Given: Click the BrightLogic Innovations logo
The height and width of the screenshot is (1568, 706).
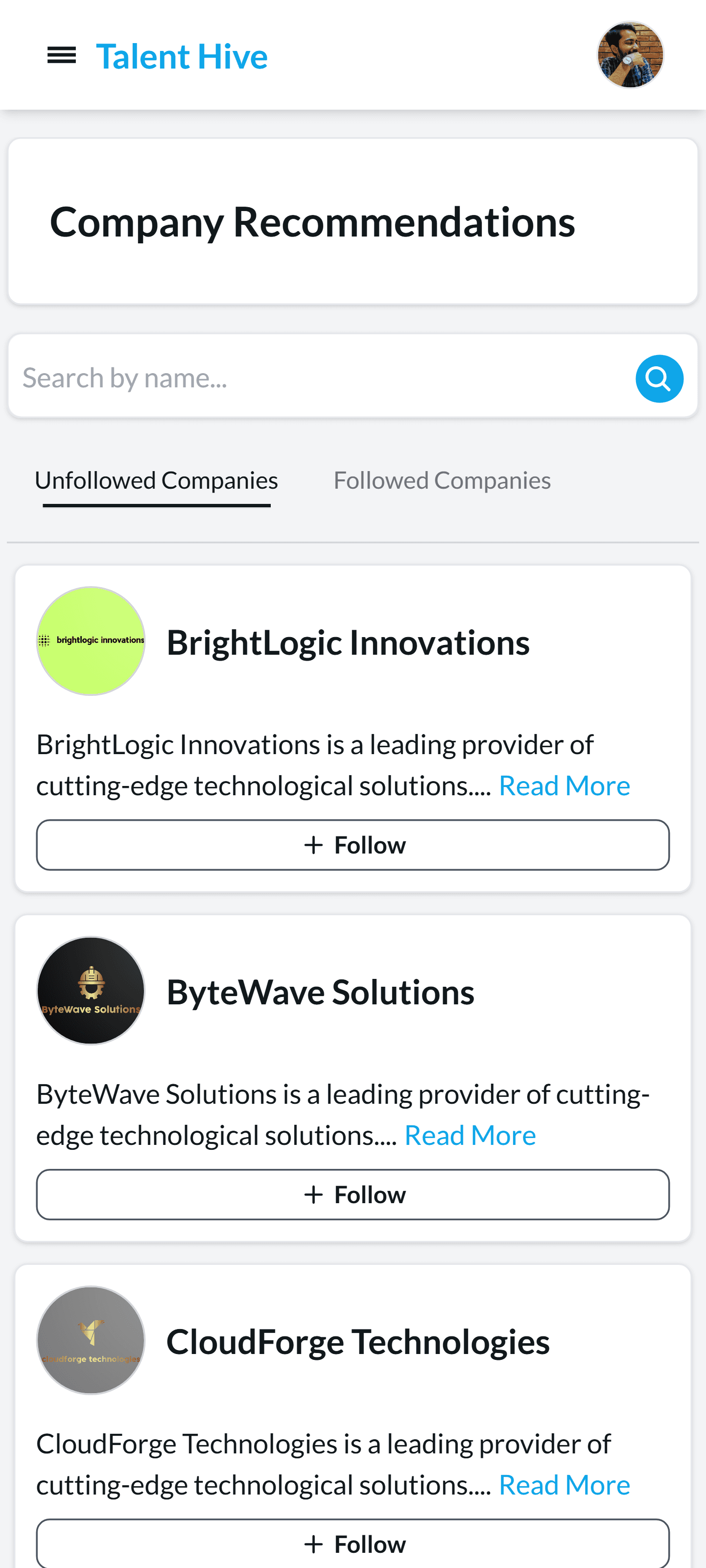Looking at the screenshot, I should [x=91, y=641].
